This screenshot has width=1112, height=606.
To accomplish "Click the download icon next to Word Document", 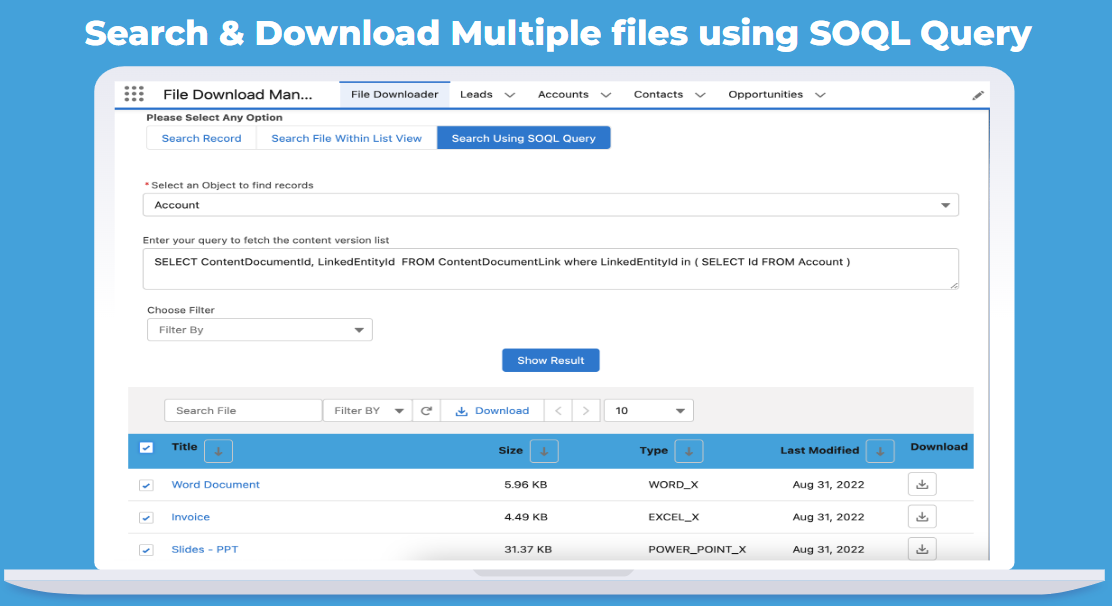I will (922, 483).
